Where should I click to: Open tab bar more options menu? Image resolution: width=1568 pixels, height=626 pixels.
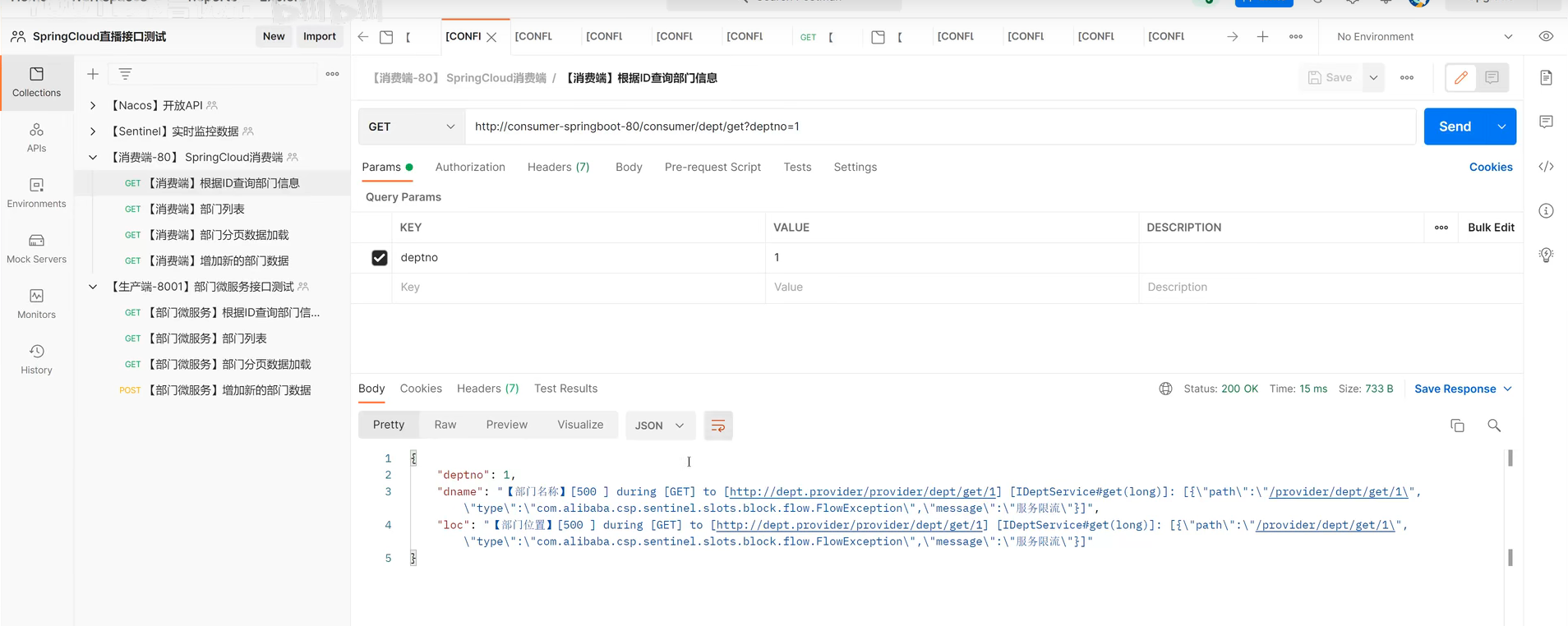(1296, 37)
